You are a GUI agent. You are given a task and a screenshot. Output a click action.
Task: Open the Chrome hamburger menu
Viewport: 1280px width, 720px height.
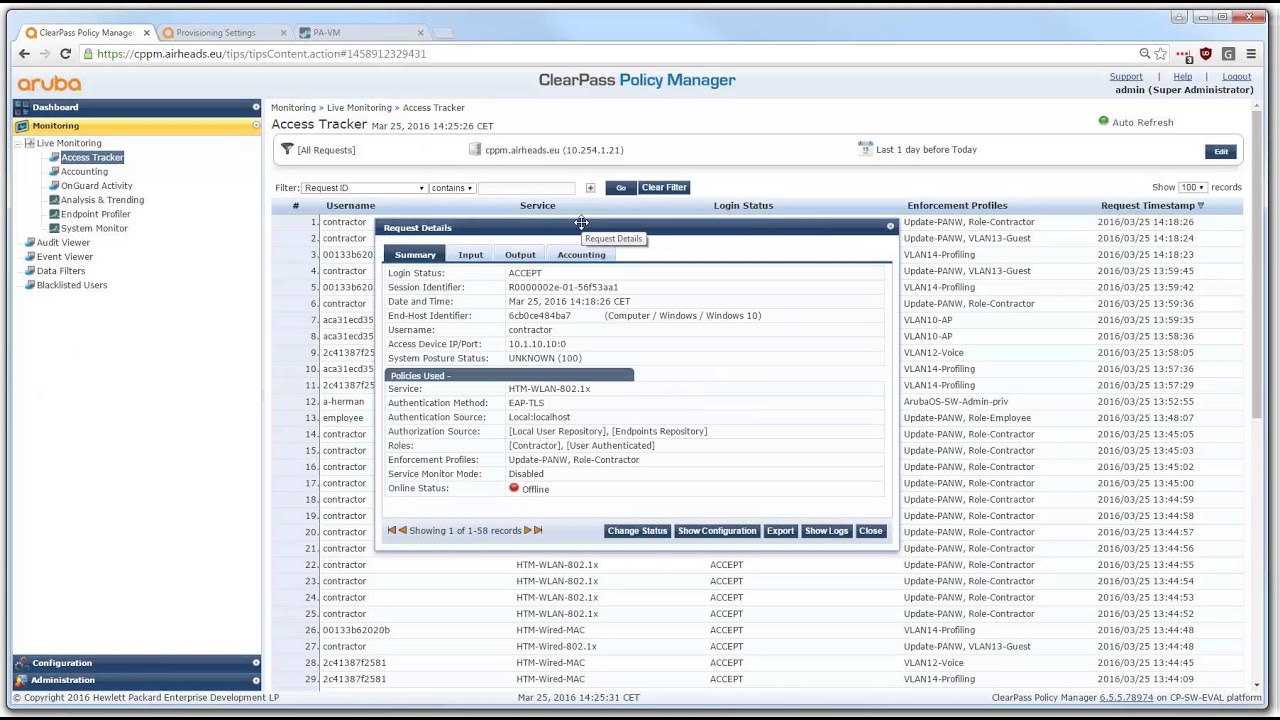pos(1250,54)
